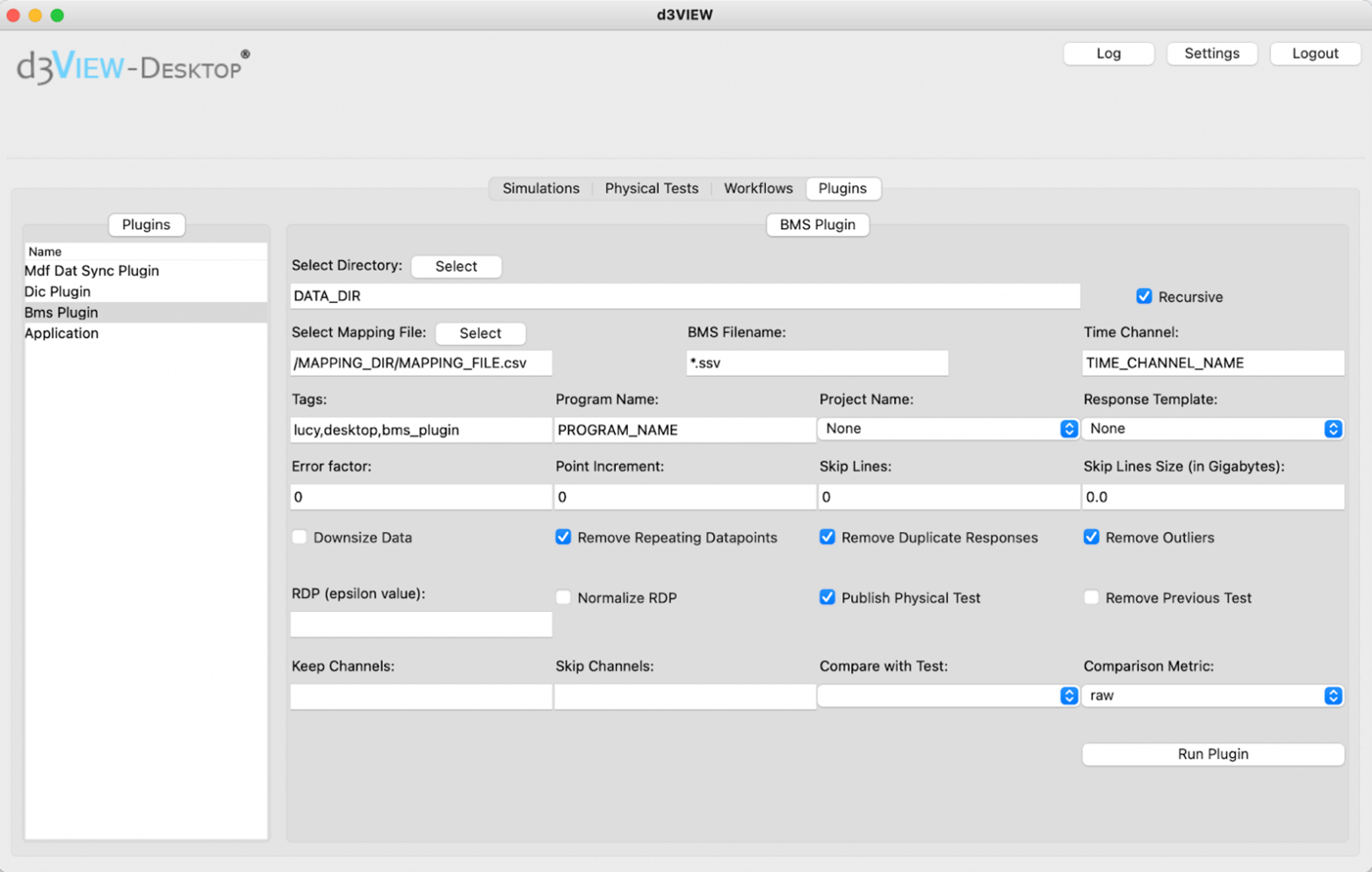Viewport: 1372px width, 872px height.
Task: Expand the Response Template dropdown
Action: 1212,429
